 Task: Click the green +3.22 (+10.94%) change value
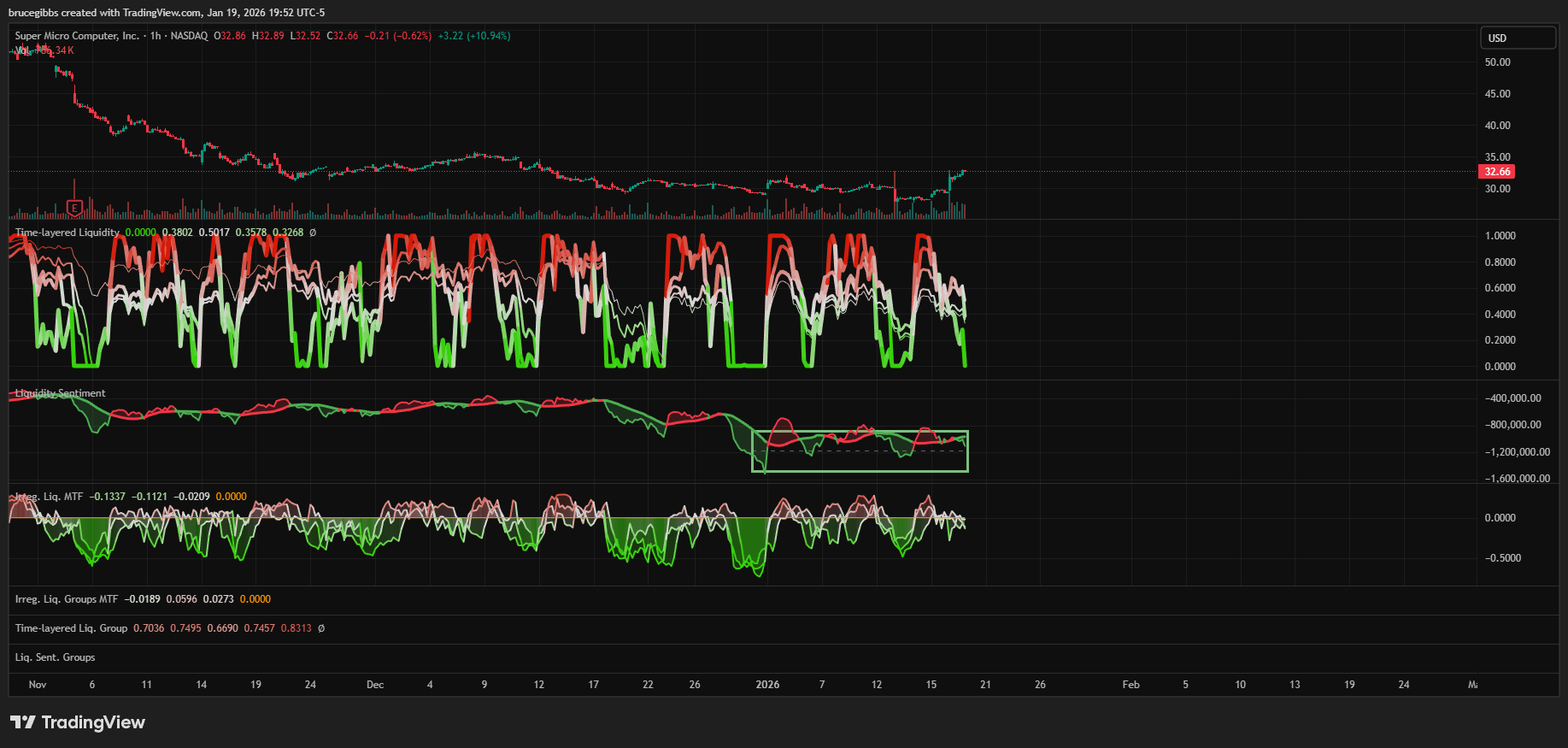click(473, 36)
